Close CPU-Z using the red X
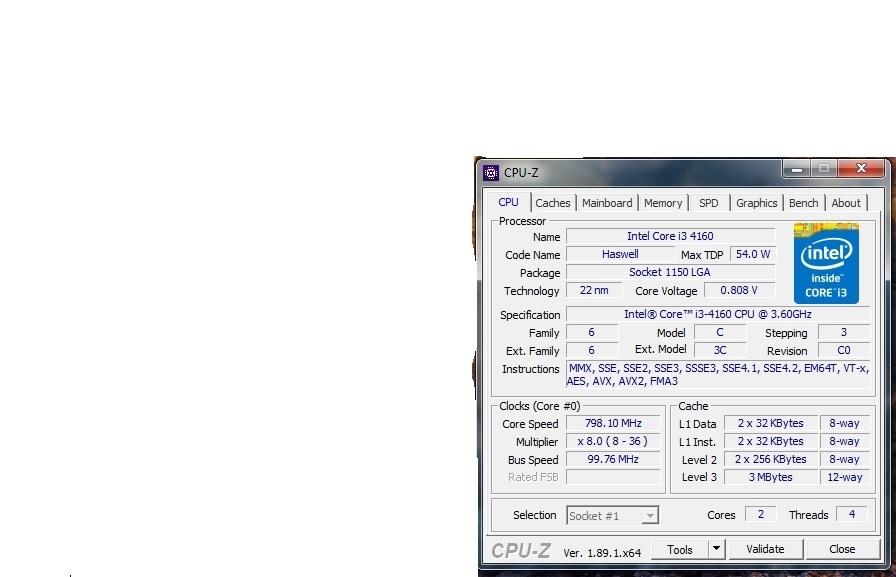Viewport: 896px width, 577px height. 861,168
